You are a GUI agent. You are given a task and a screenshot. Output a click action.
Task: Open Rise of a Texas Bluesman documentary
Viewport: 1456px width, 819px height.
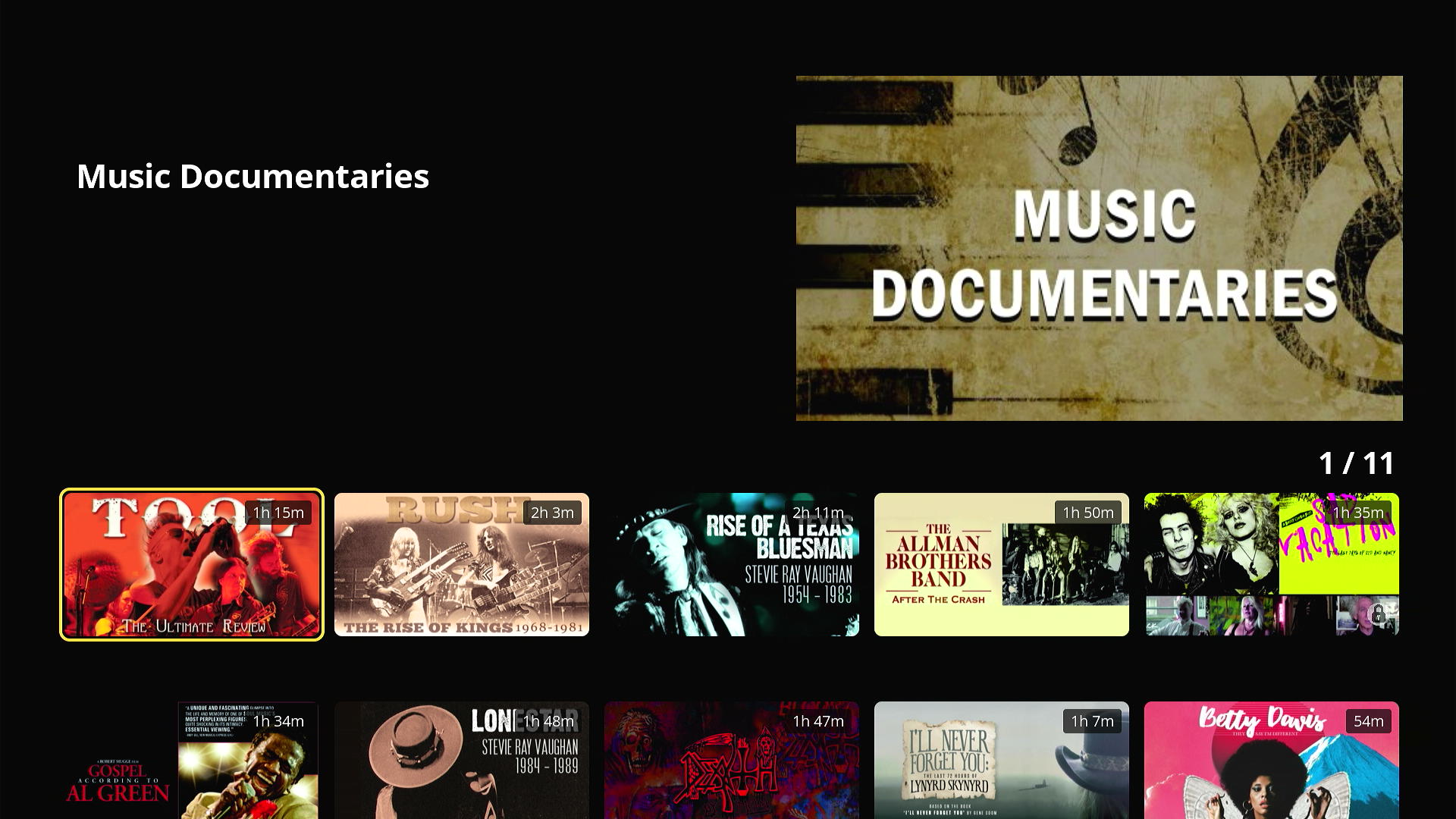coord(732,564)
